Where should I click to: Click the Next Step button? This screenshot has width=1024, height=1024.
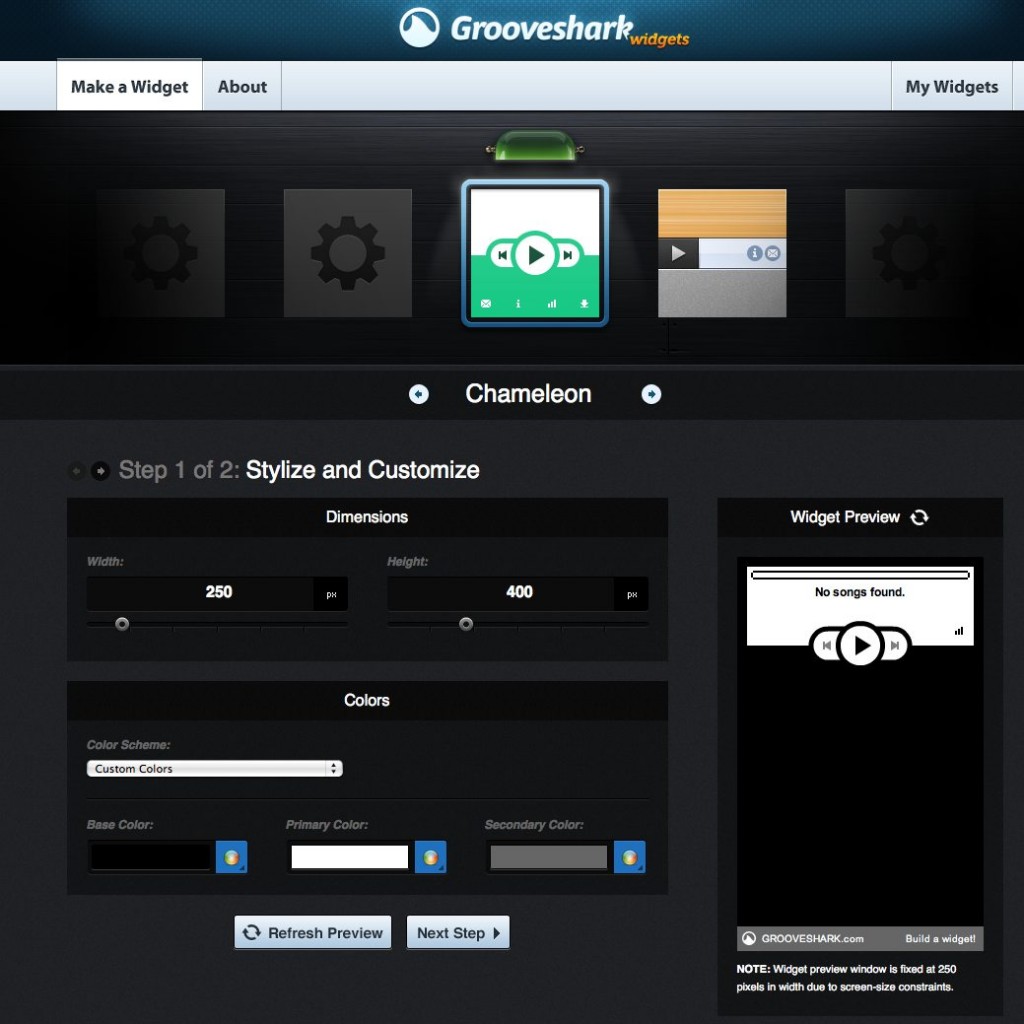click(x=458, y=933)
